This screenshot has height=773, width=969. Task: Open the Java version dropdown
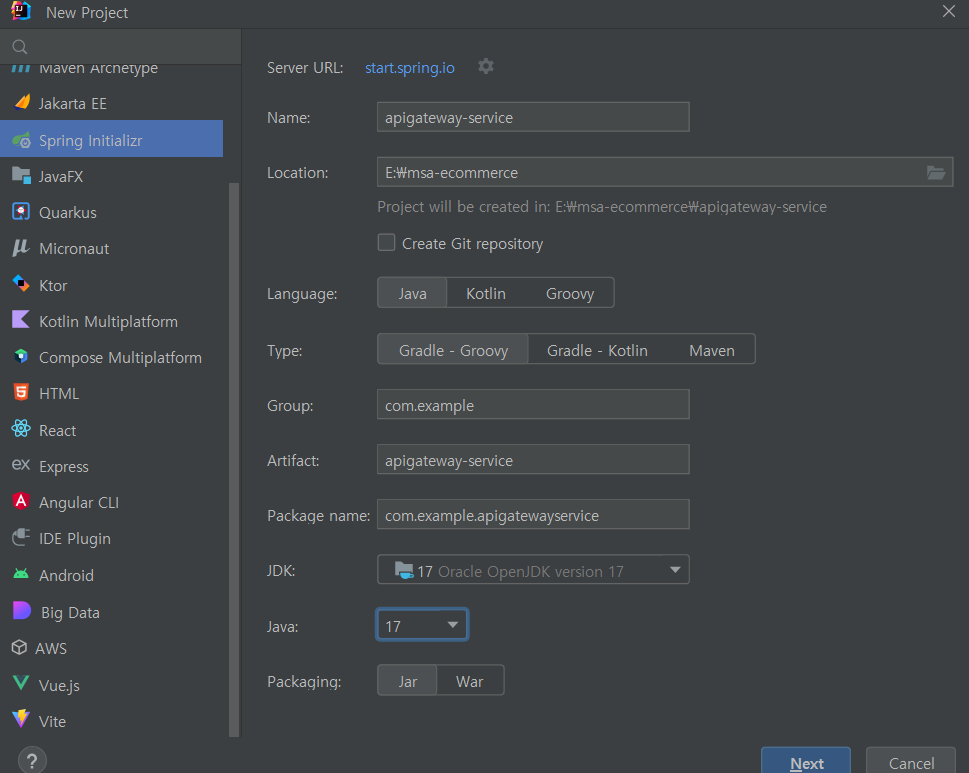pyautogui.click(x=422, y=625)
